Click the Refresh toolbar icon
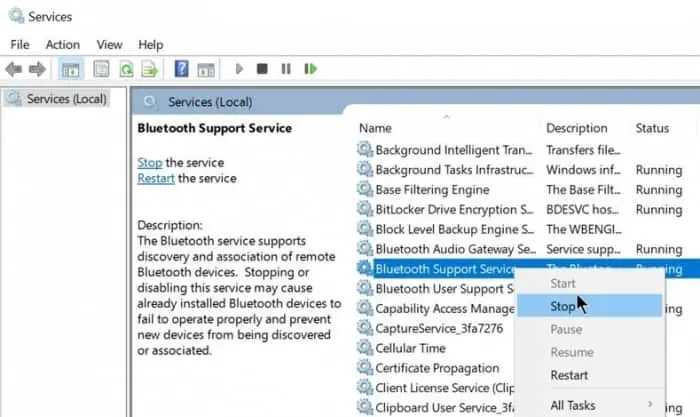Screen dimensions: 700x417 [126, 69]
